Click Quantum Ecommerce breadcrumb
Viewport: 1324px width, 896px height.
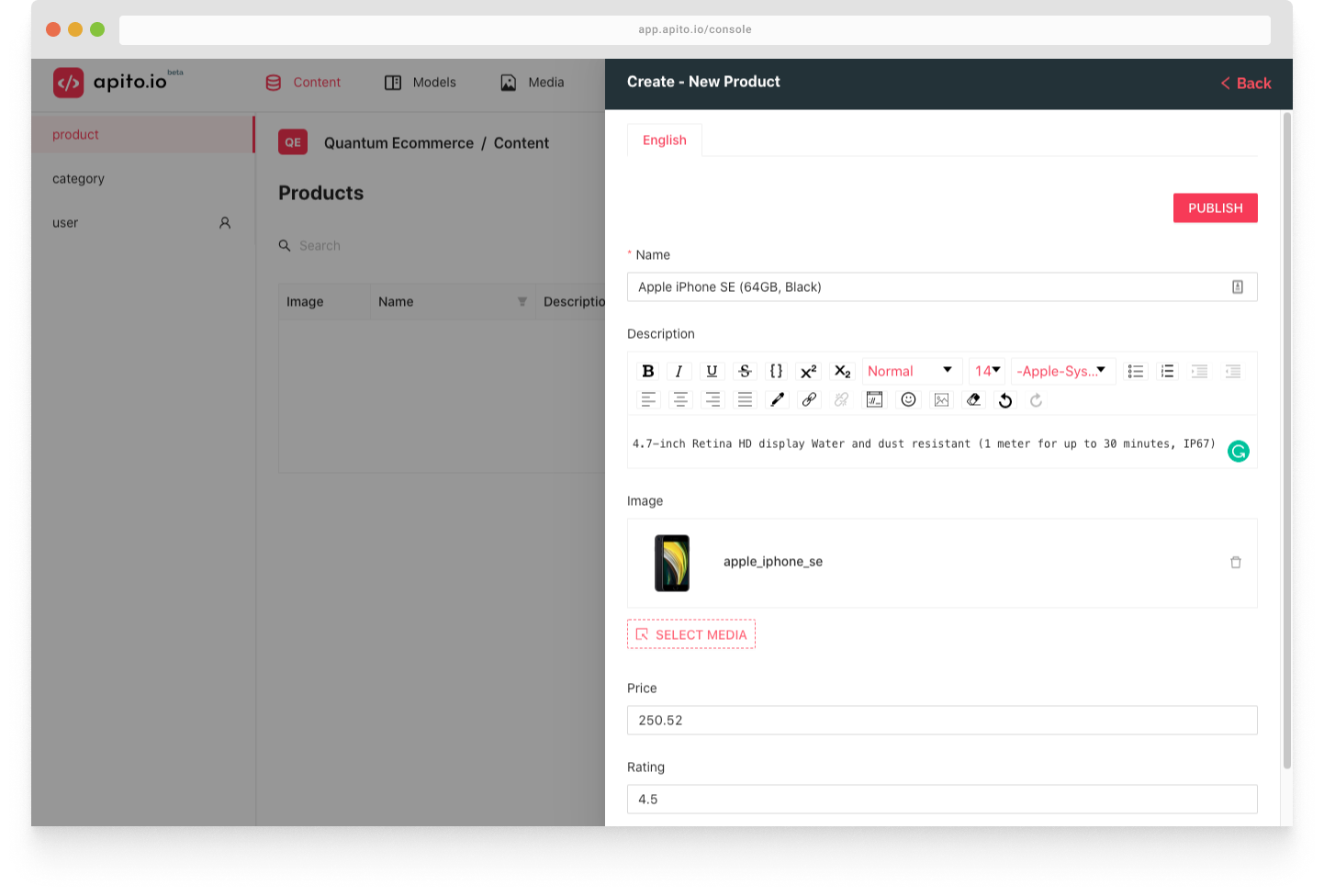398,143
